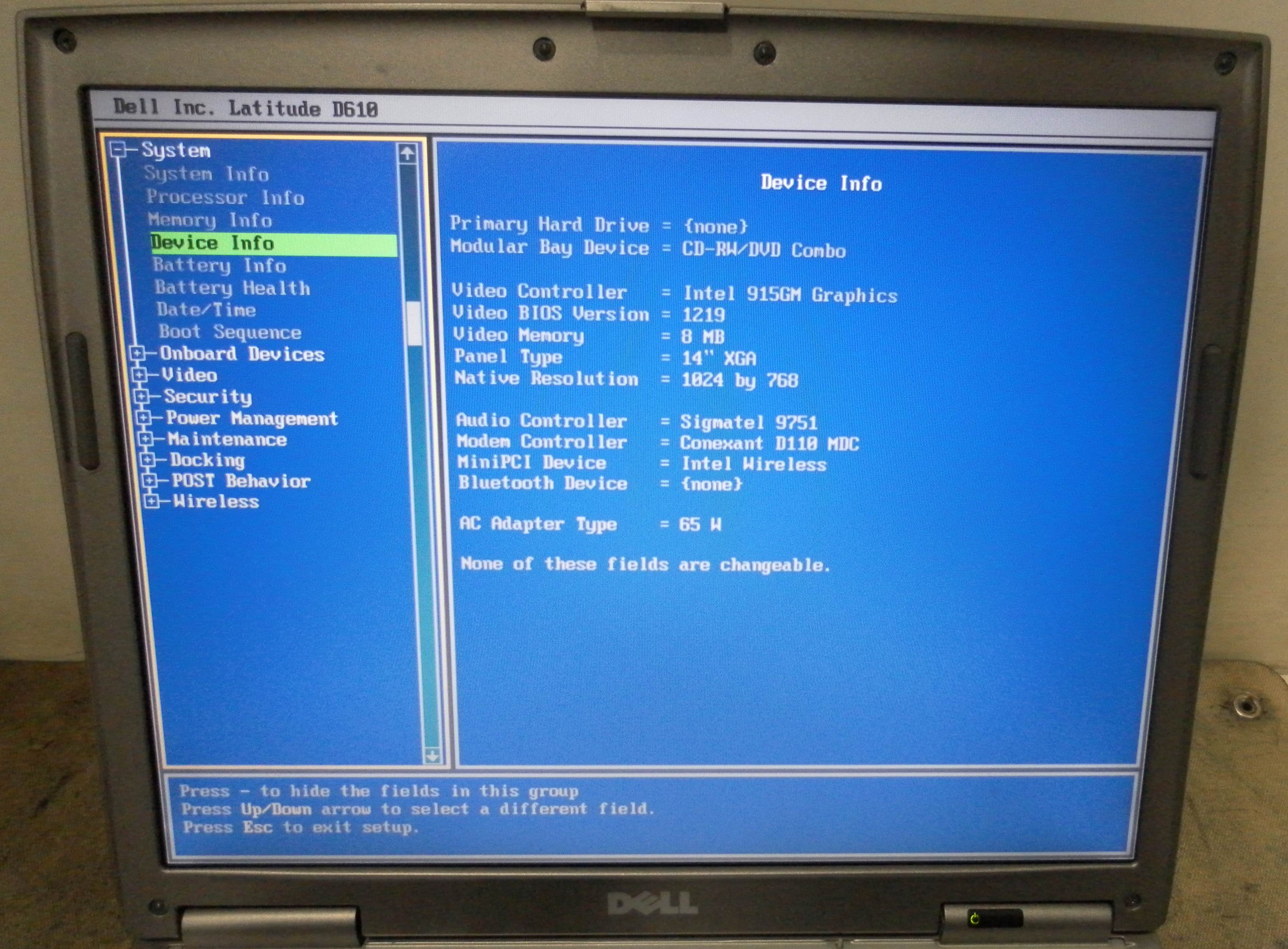
Task: Collapse the System tree group
Action: [118, 150]
